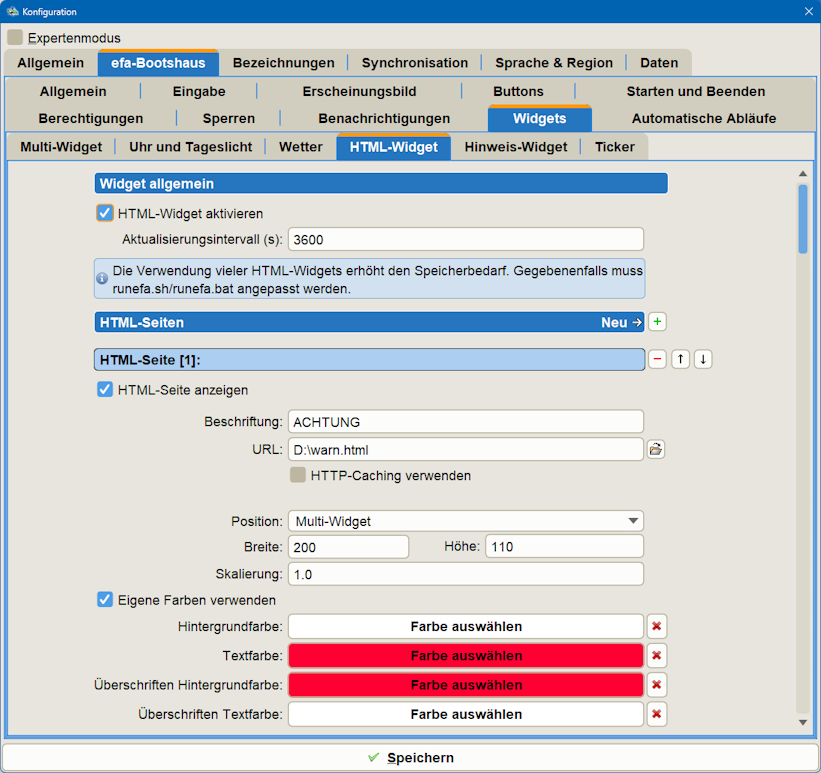
Task: Move HTML-Seite [1] up with arrow icon
Action: click(680, 359)
